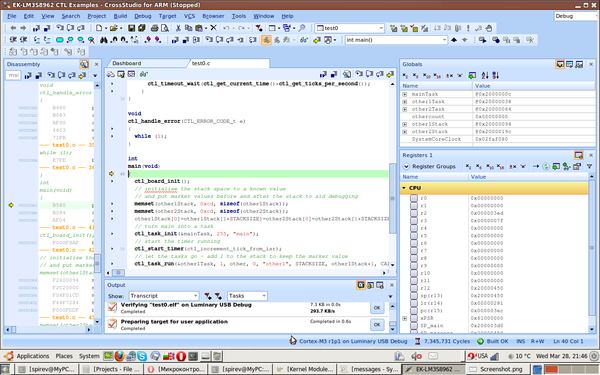Toggle the r0 register checkbox
The image size is (600, 375).
point(414,198)
